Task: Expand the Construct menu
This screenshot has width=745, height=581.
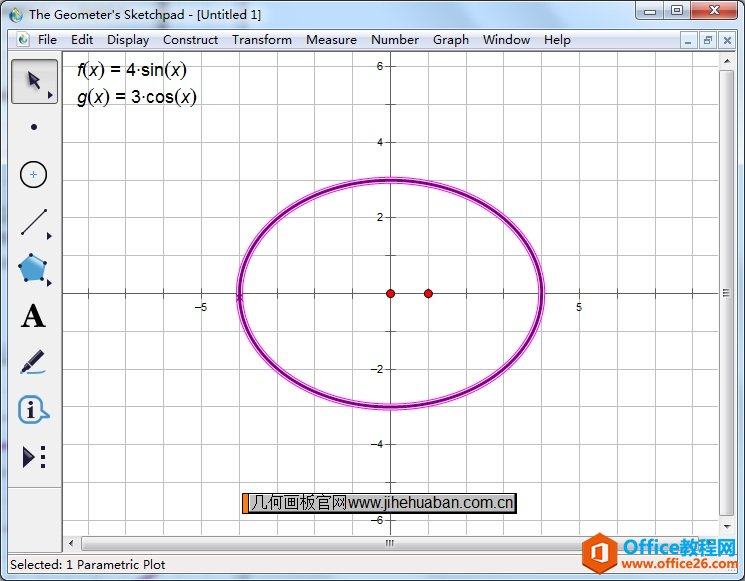Action: pyautogui.click(x=190, y=40)
